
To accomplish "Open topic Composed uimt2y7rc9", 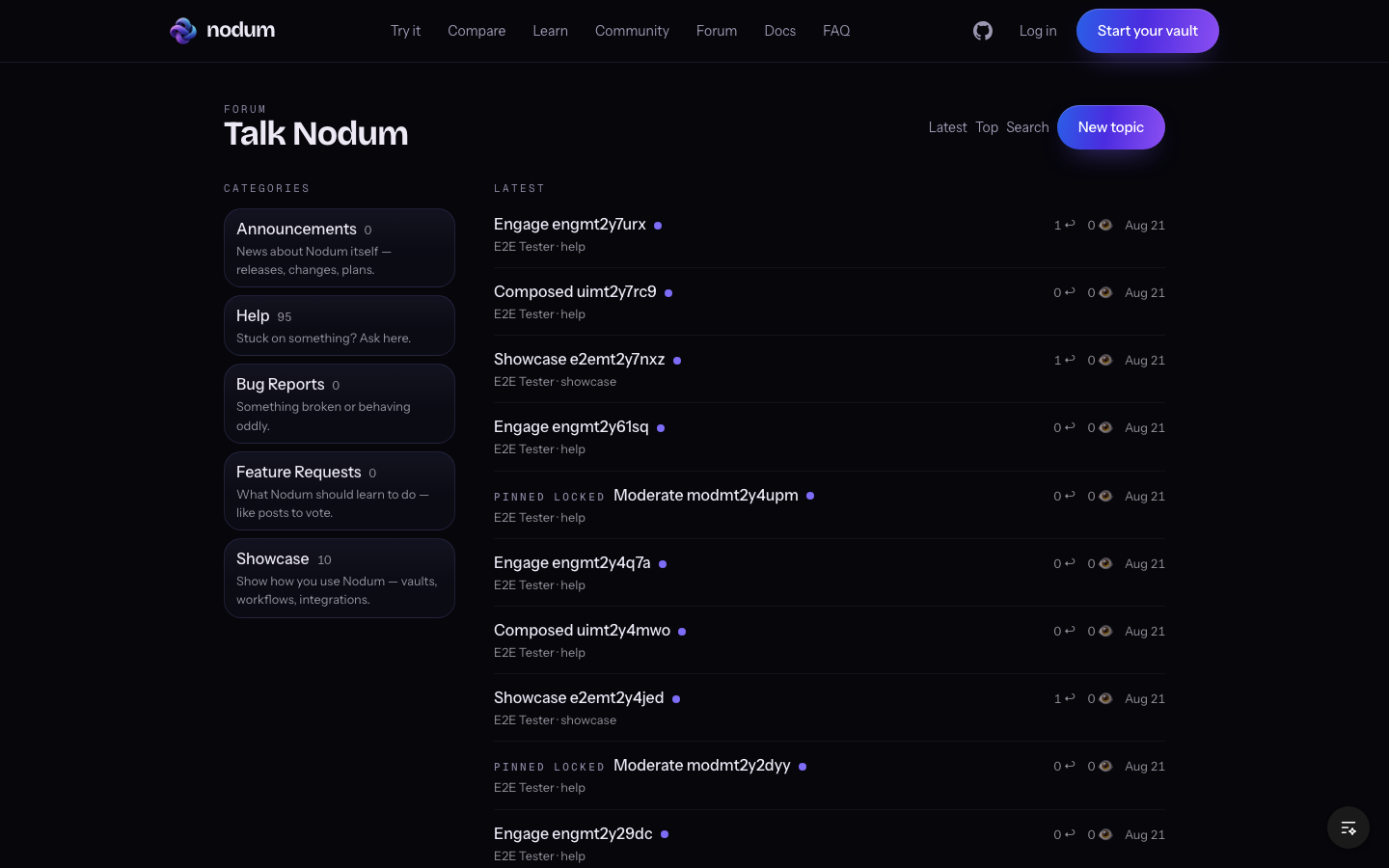I will [x=575, y=291].
